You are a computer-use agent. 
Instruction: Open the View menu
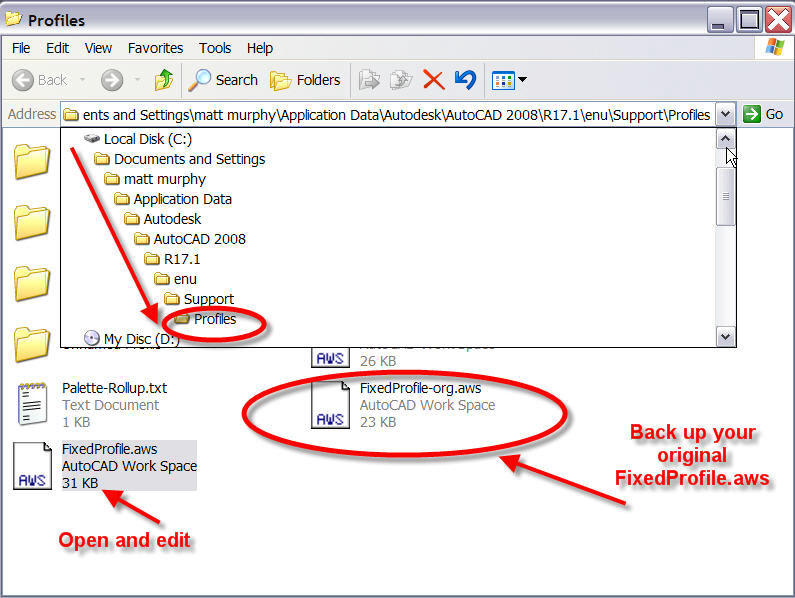(98, 48)
